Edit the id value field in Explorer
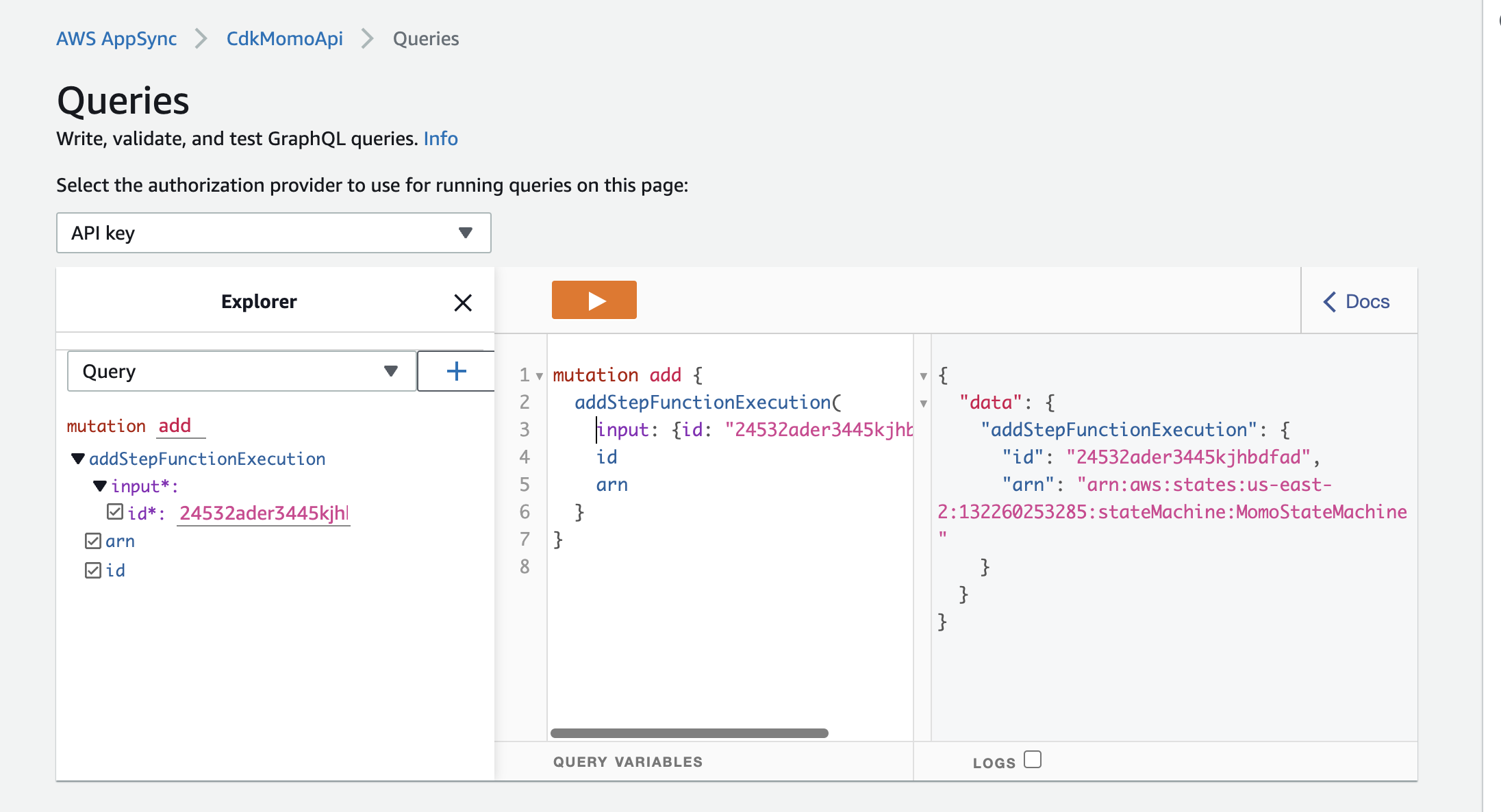Image resolution: width=1501 pixels, height=812 pixels. pos(264,513)
